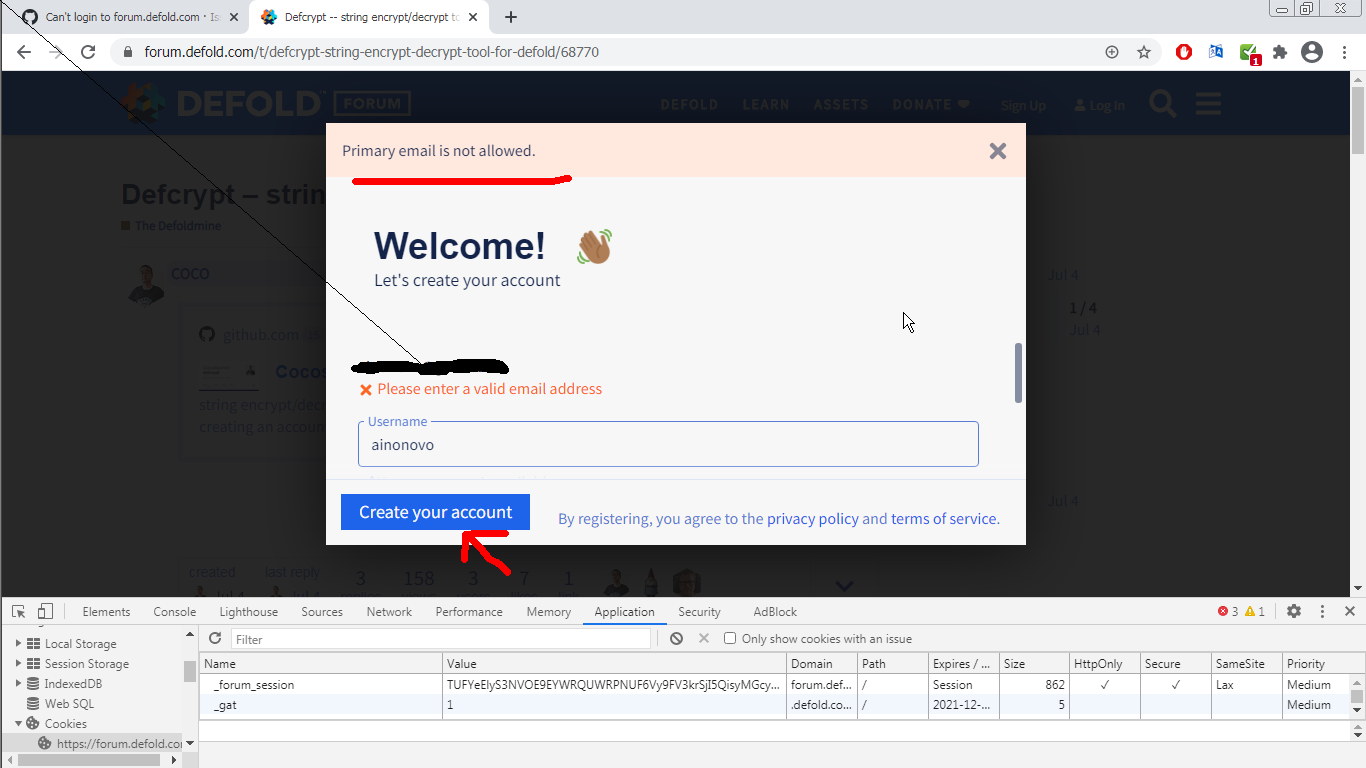This screenshot has width=1366, height=768.
Task: Open the forum search magnifier icon
Action: point(1162,103)
